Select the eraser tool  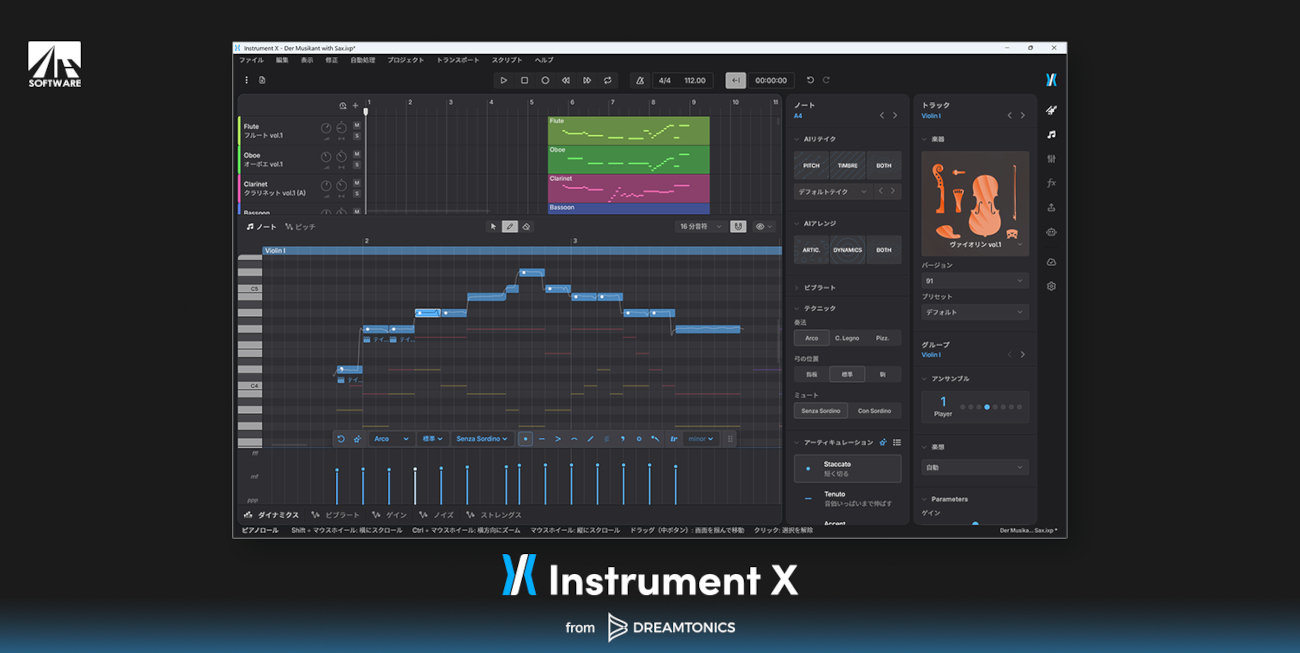pos(527,227)
